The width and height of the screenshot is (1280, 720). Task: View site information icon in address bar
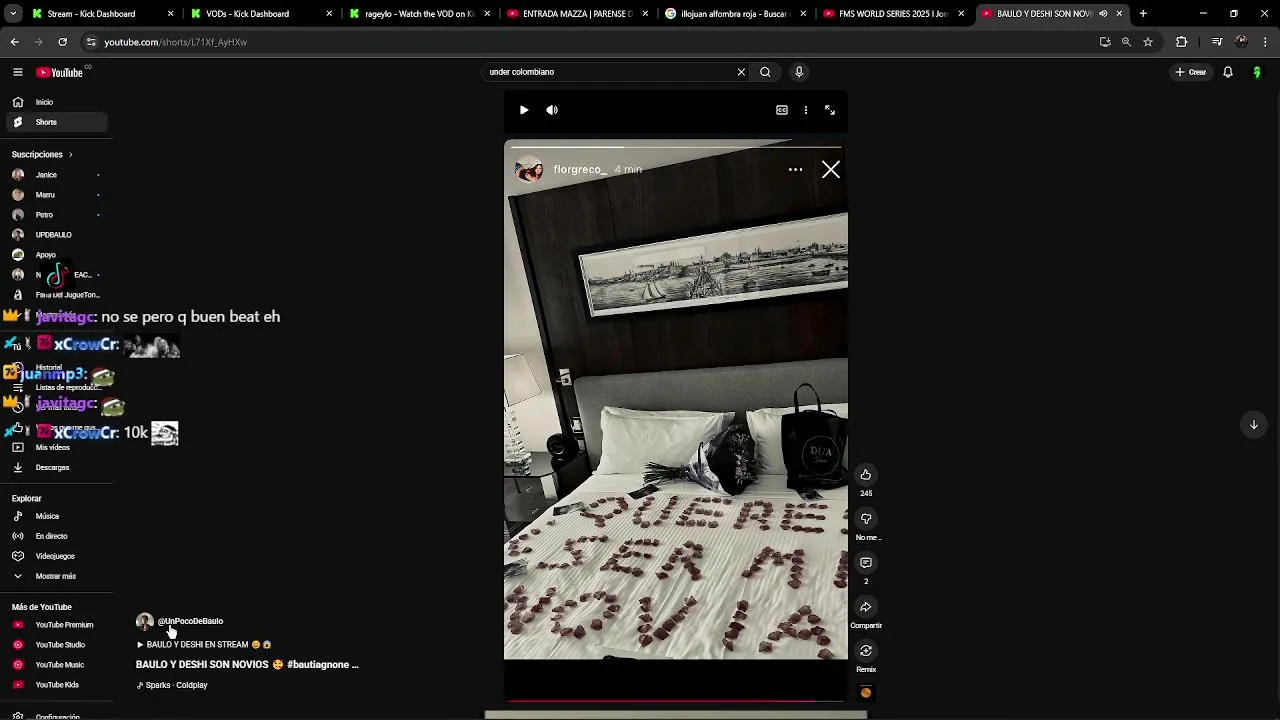pos(91,42)
